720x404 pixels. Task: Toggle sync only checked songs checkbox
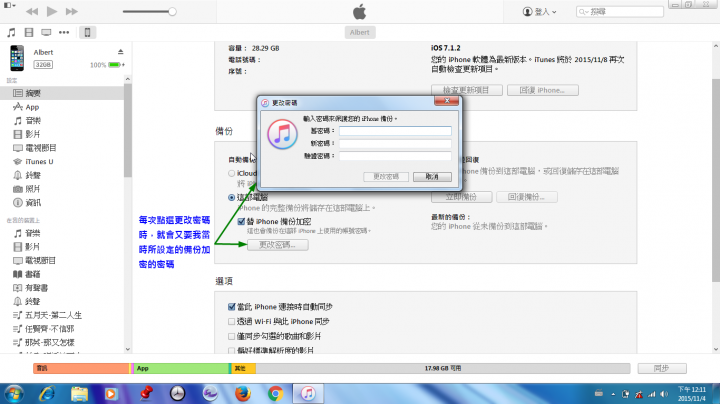(x=232, y=336)
